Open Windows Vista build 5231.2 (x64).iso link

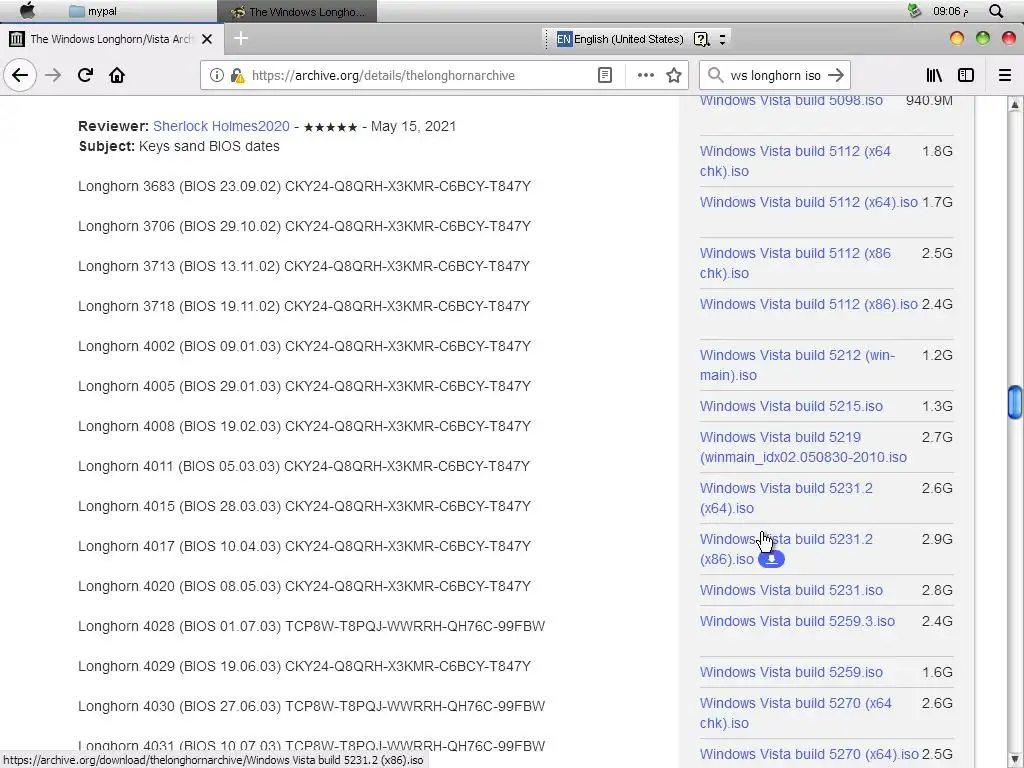(786, 498)
